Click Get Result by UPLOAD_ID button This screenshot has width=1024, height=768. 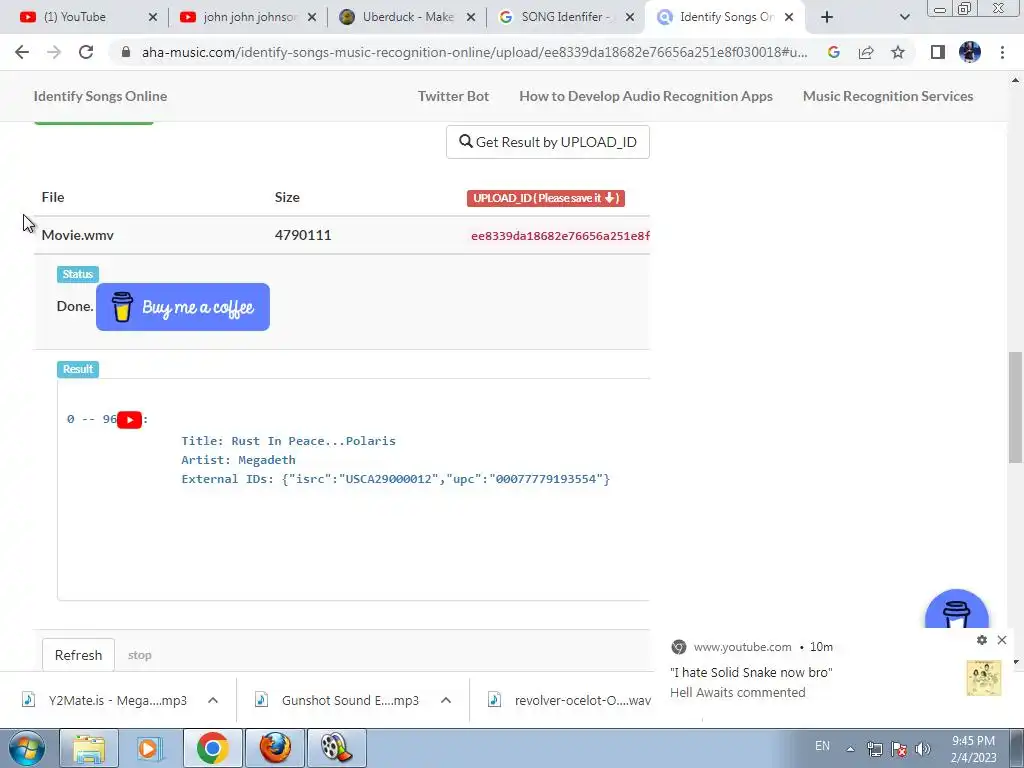click(548, 142)
